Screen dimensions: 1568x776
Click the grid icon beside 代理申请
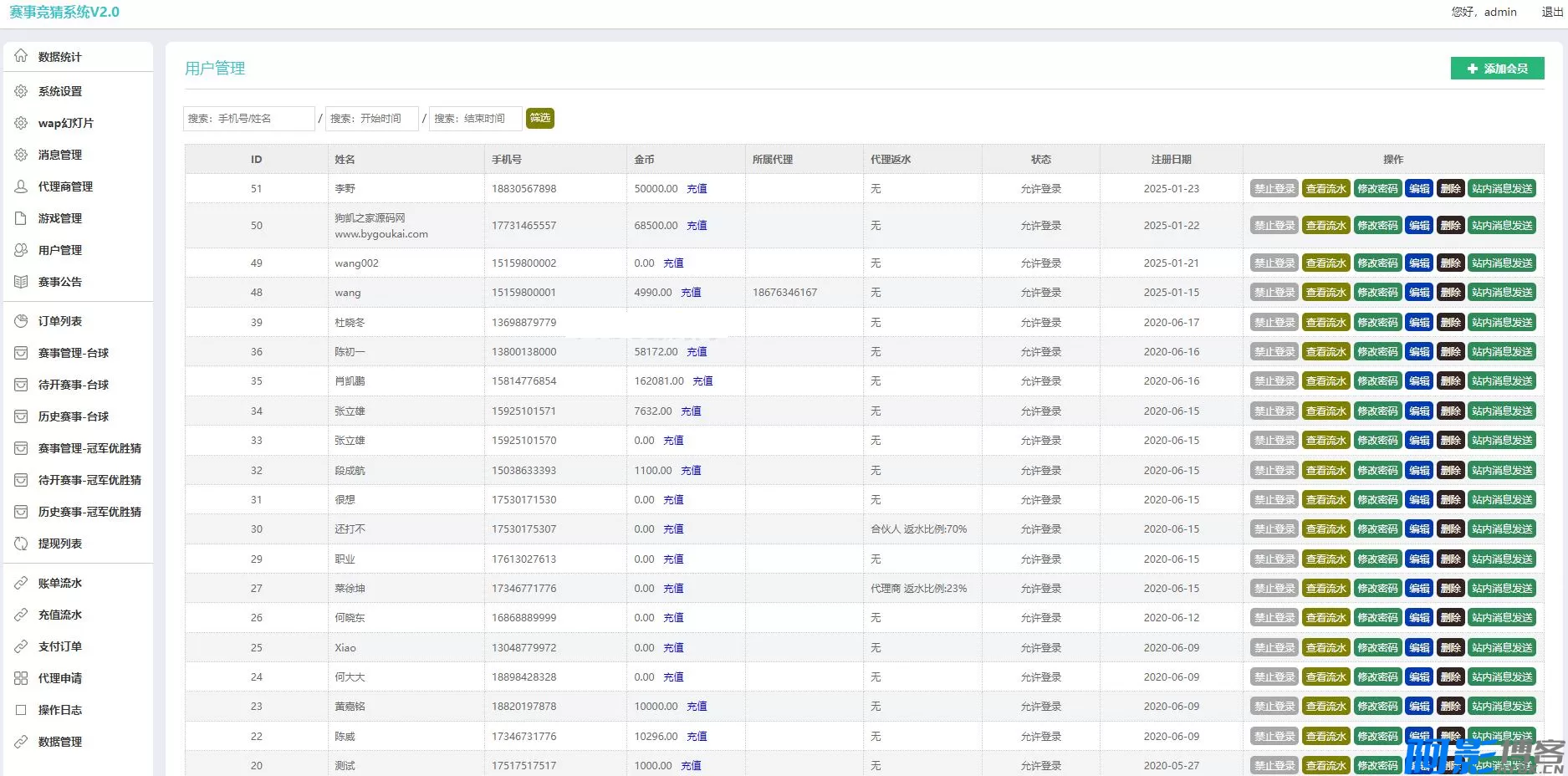click(21, 678)
